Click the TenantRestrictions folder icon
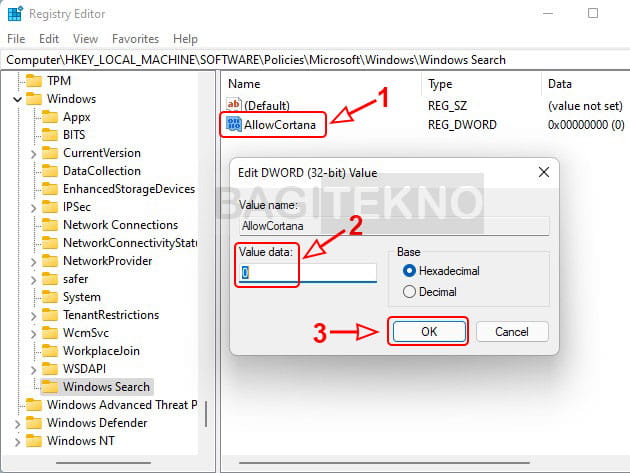The height and width of the screenshot is (473, 630). pyautogui.click(x=50, y=315)
